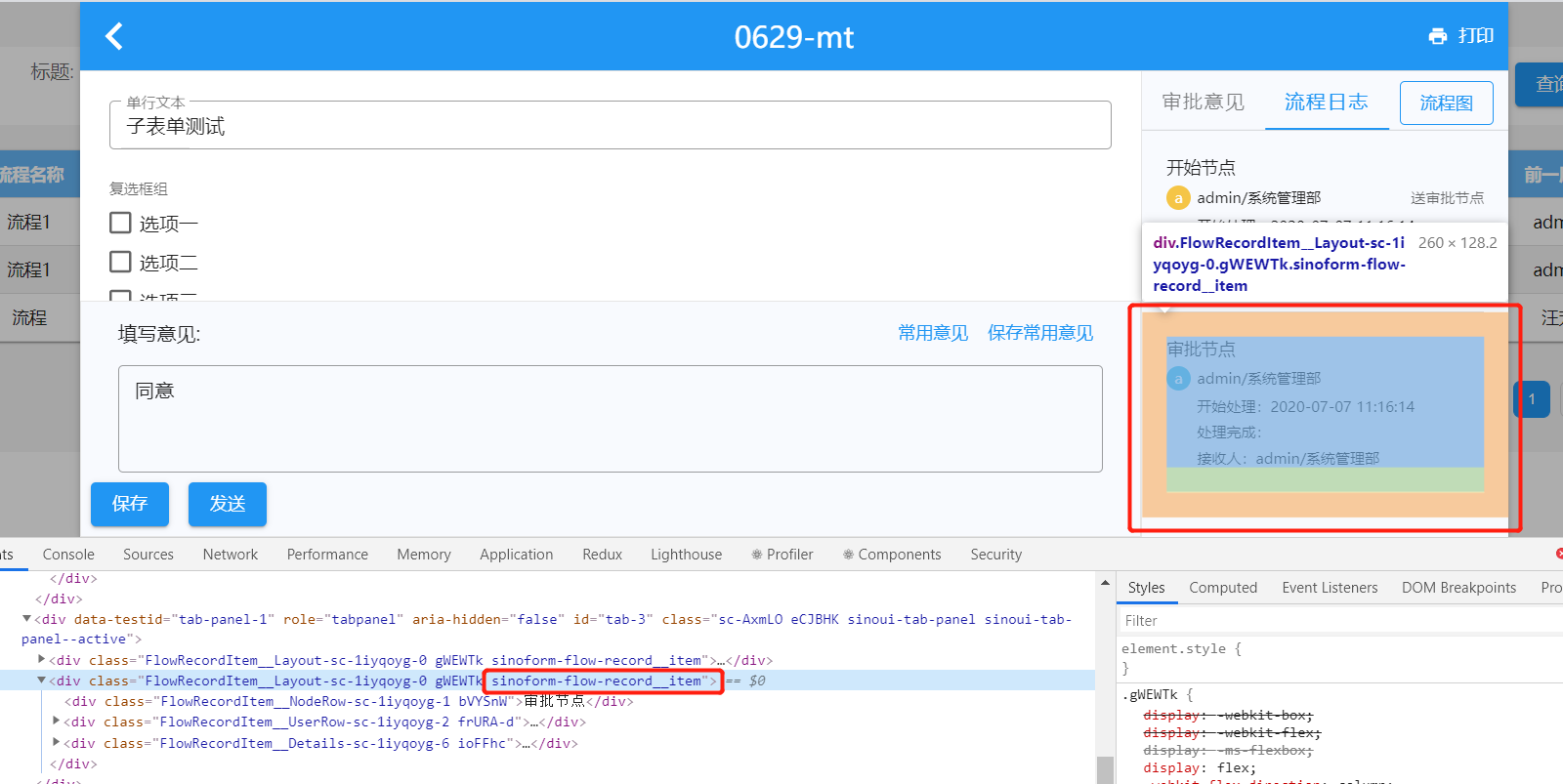Focus the 填写意见 textarea containing 同意

click(x=611, y=419)
